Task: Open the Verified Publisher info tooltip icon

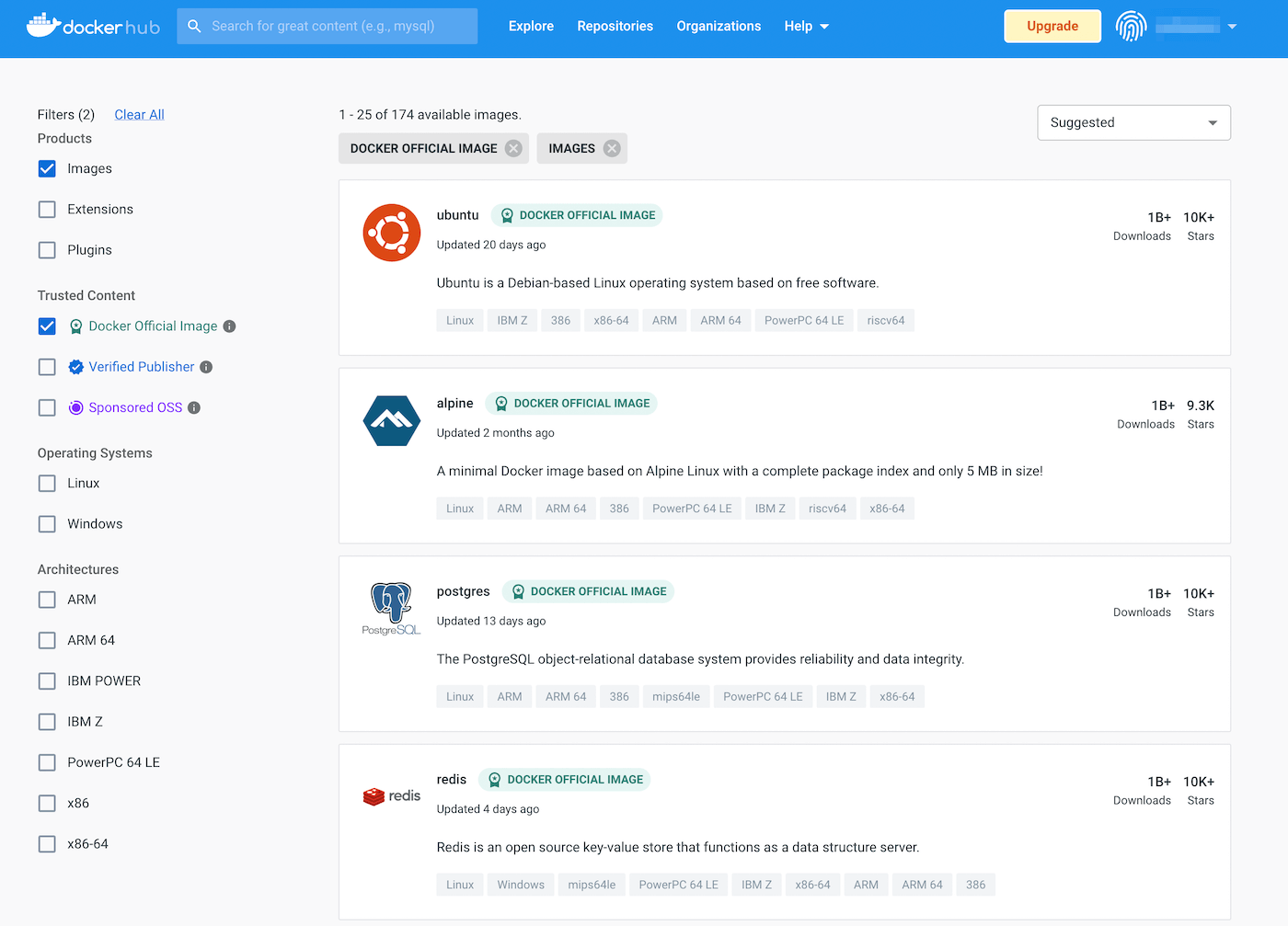Action: 206,367
